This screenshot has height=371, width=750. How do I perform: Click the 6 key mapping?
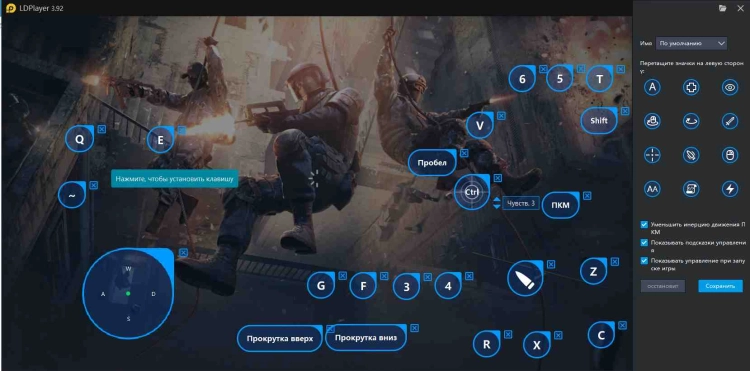(x=522, y=78)
